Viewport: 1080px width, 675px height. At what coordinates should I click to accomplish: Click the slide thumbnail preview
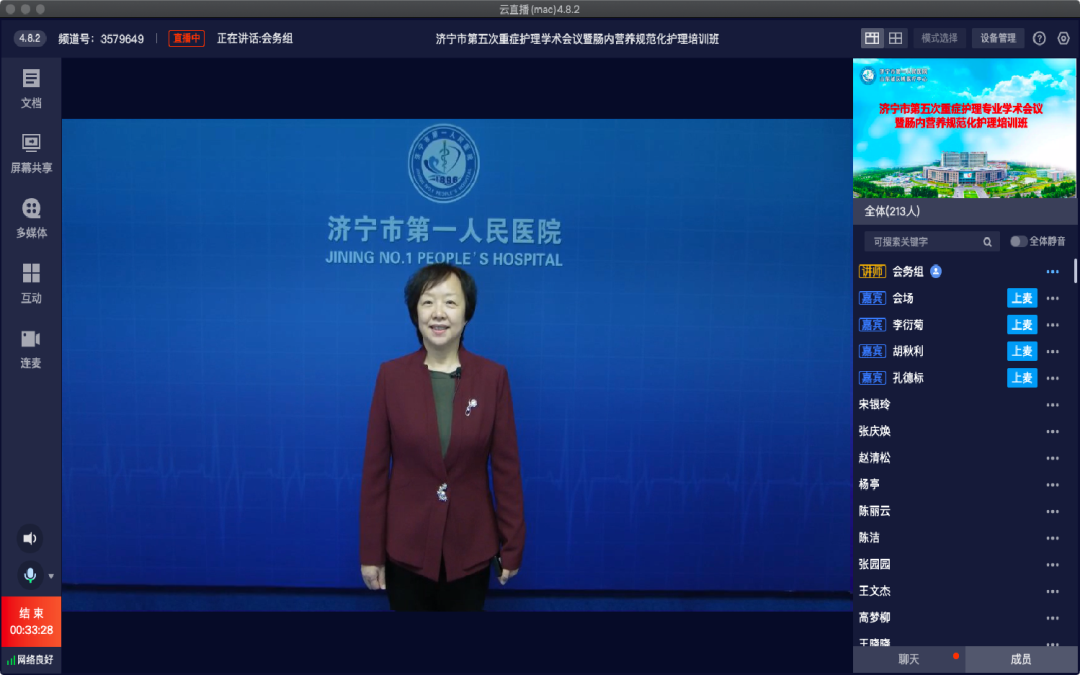pyautogui.click(x=964, y=128)
